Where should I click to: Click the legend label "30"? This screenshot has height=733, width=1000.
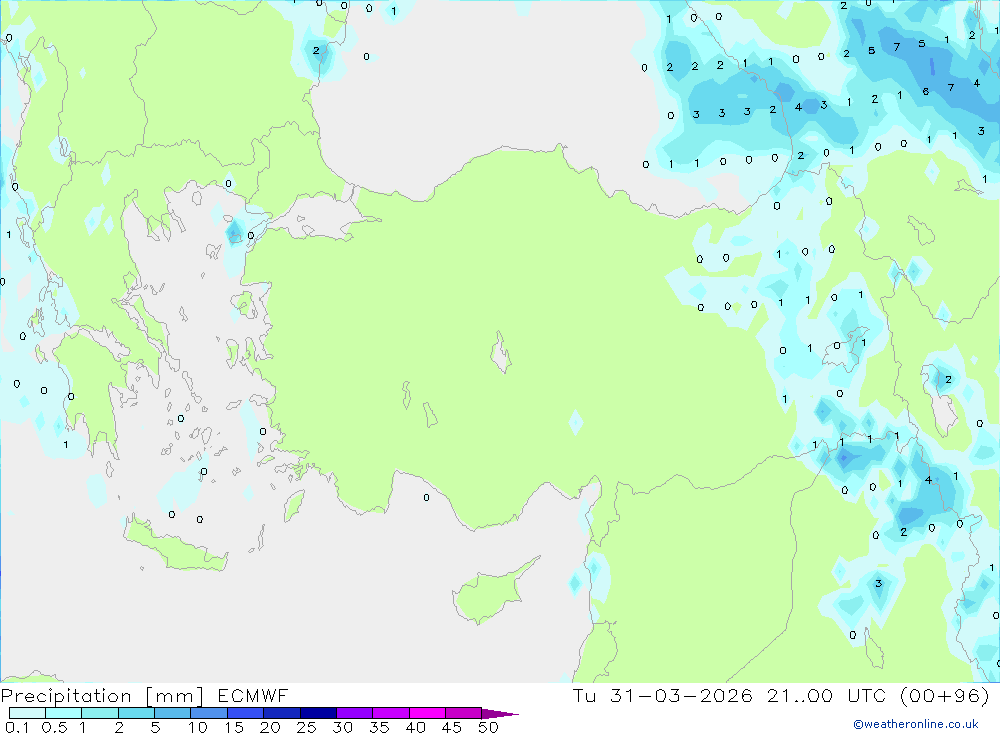[x=343, y=727]
